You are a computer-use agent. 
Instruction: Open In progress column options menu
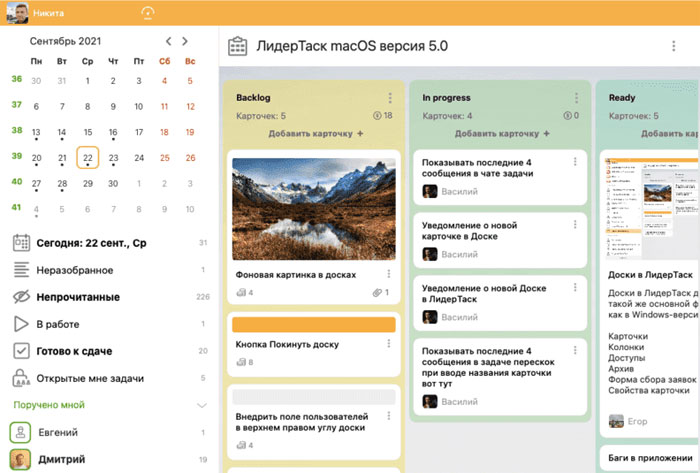[x=576, y=98]
